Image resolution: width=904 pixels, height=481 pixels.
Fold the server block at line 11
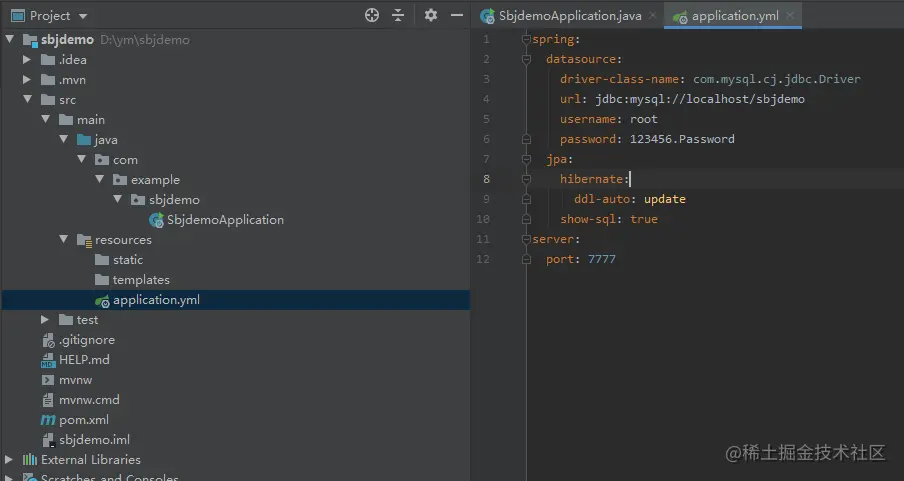tap(526, 239)
